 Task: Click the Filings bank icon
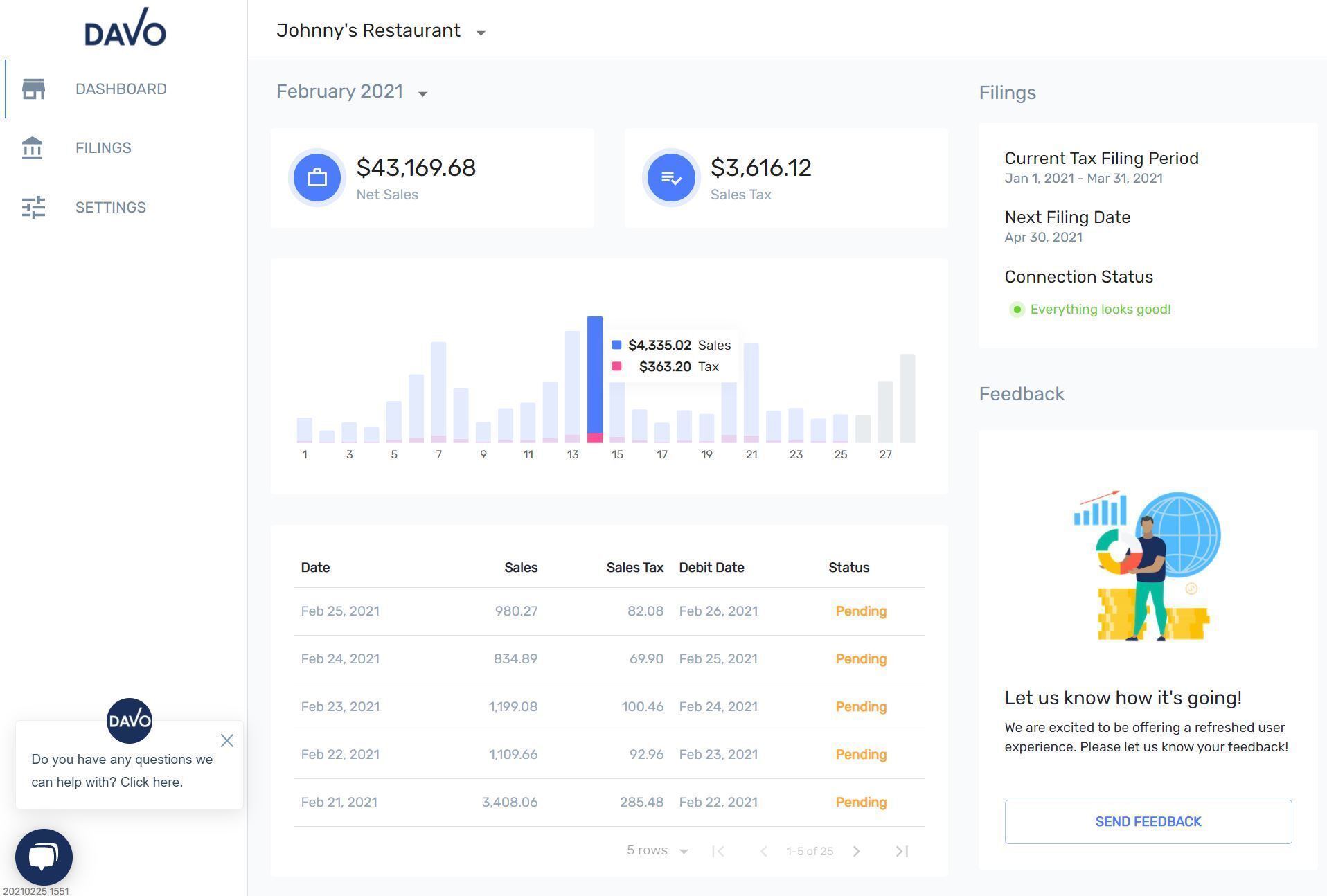click(33, 147)
